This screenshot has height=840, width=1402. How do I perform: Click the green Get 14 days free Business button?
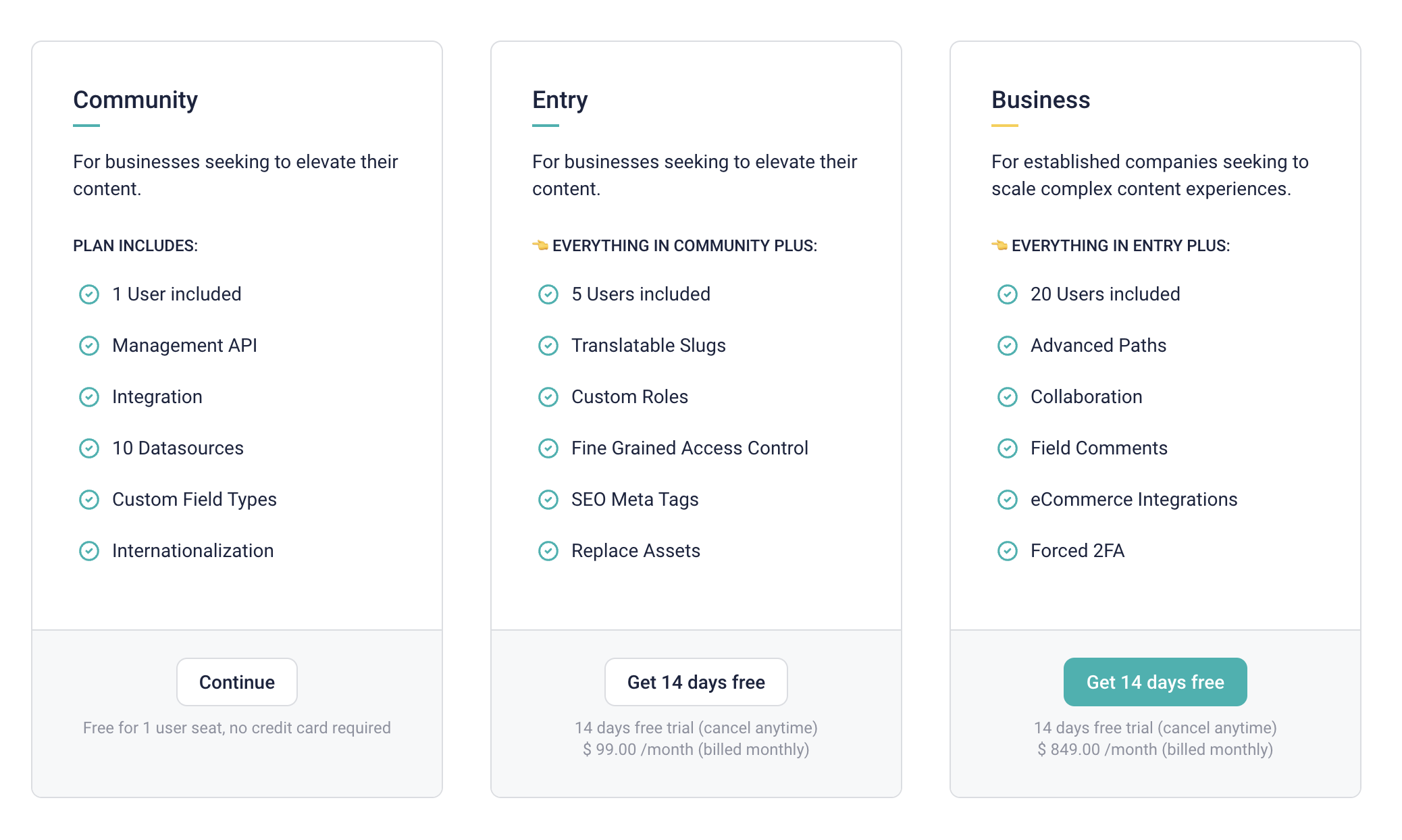[1155, 682]
